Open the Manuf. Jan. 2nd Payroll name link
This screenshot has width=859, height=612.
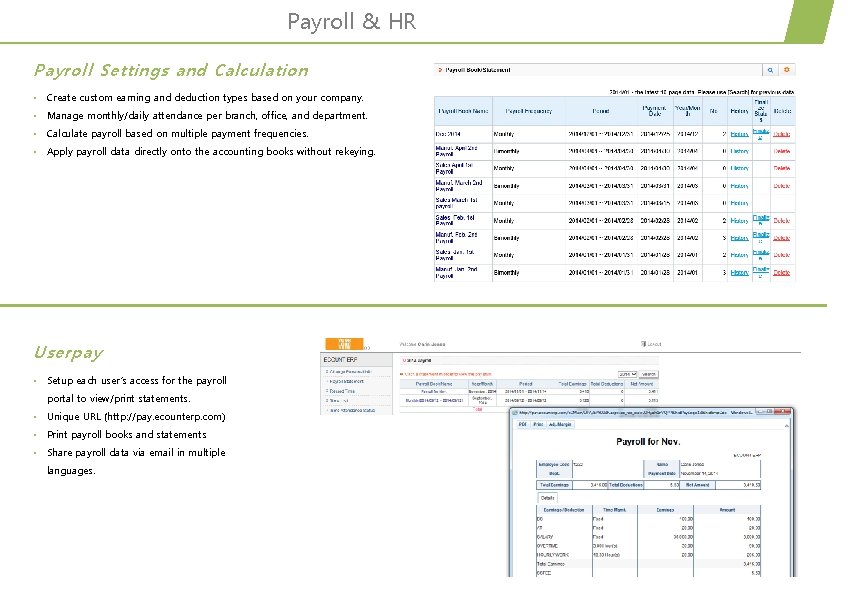click(456, 272)
